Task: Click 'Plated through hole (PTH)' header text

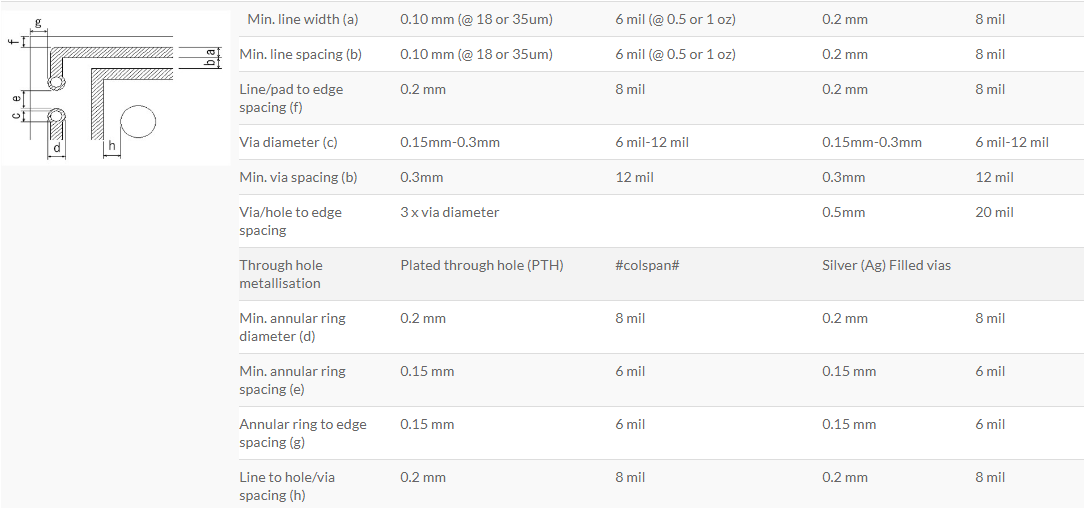Action: pyautogui.click(x=482, y=266)
